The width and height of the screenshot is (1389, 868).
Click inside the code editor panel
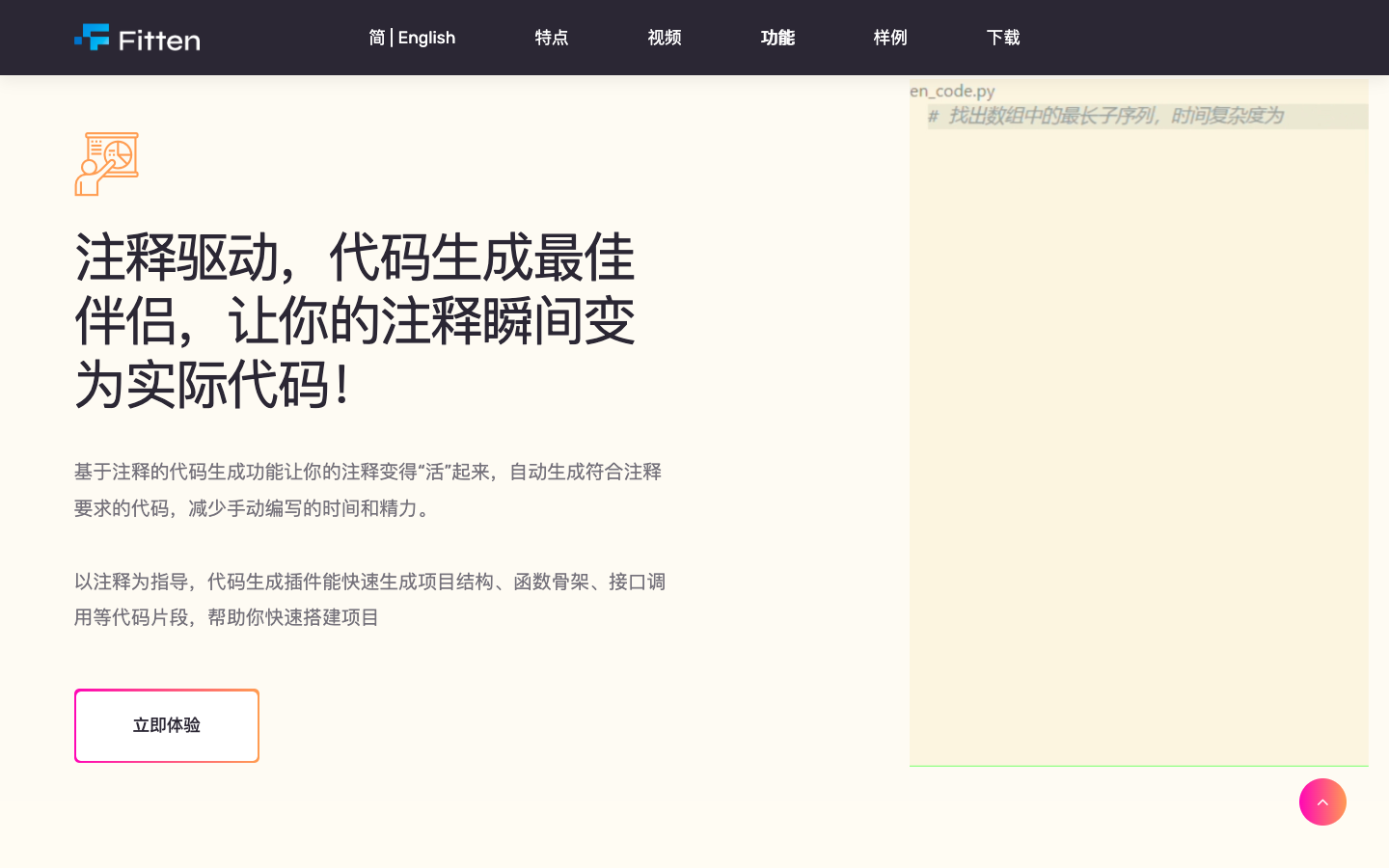(x=1138, y=434)
